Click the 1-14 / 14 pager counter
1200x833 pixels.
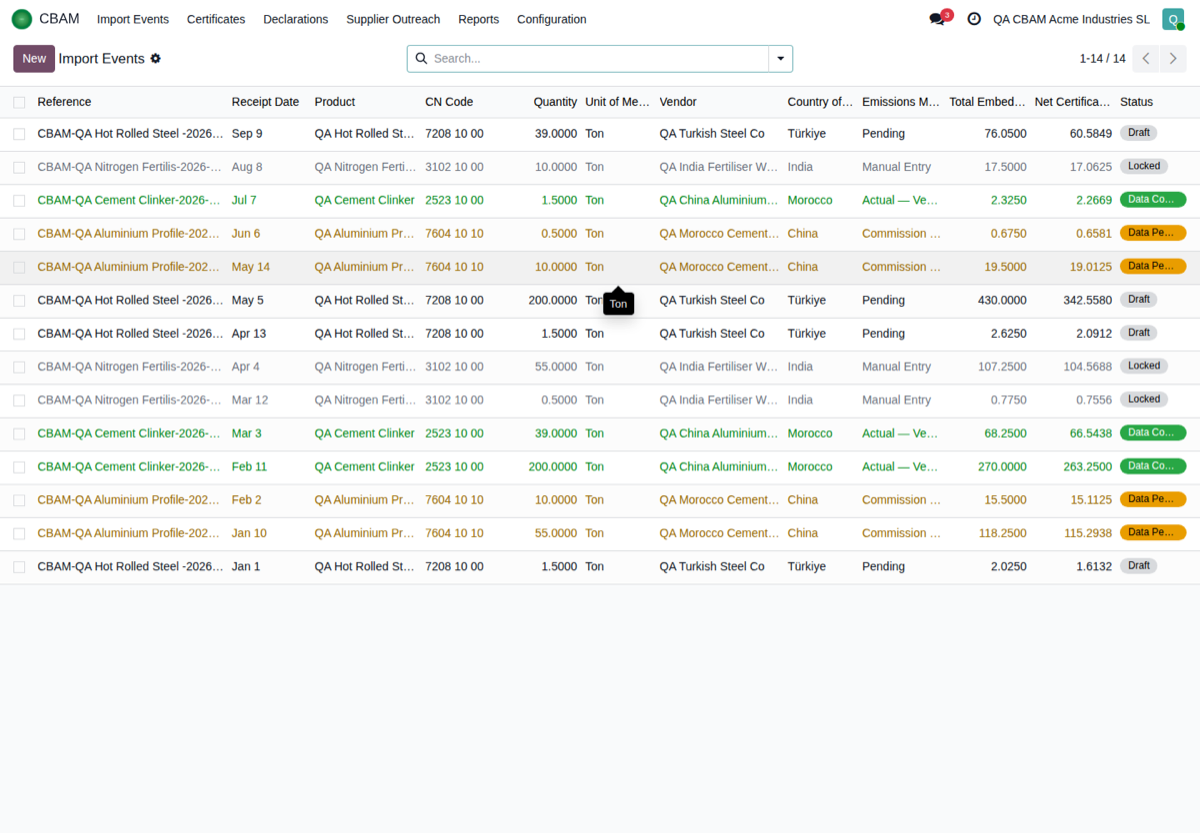1102,59
